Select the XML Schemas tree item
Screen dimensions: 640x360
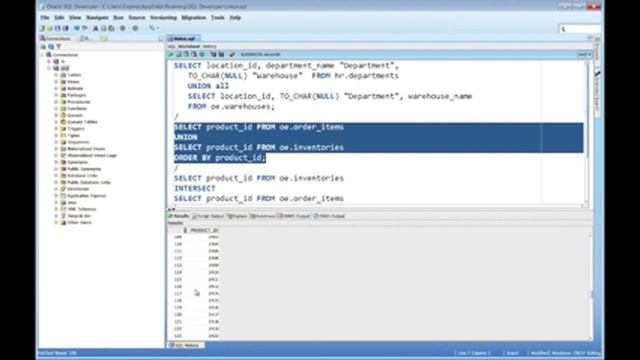click(x=82, y=209)
